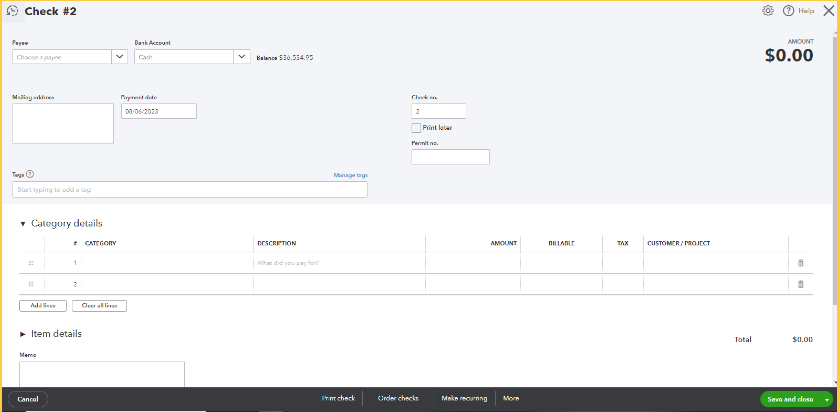Viewport: 840px width, 412px height.
Task: Delete category line 1 trash icon
Action: tap(801, 263)
